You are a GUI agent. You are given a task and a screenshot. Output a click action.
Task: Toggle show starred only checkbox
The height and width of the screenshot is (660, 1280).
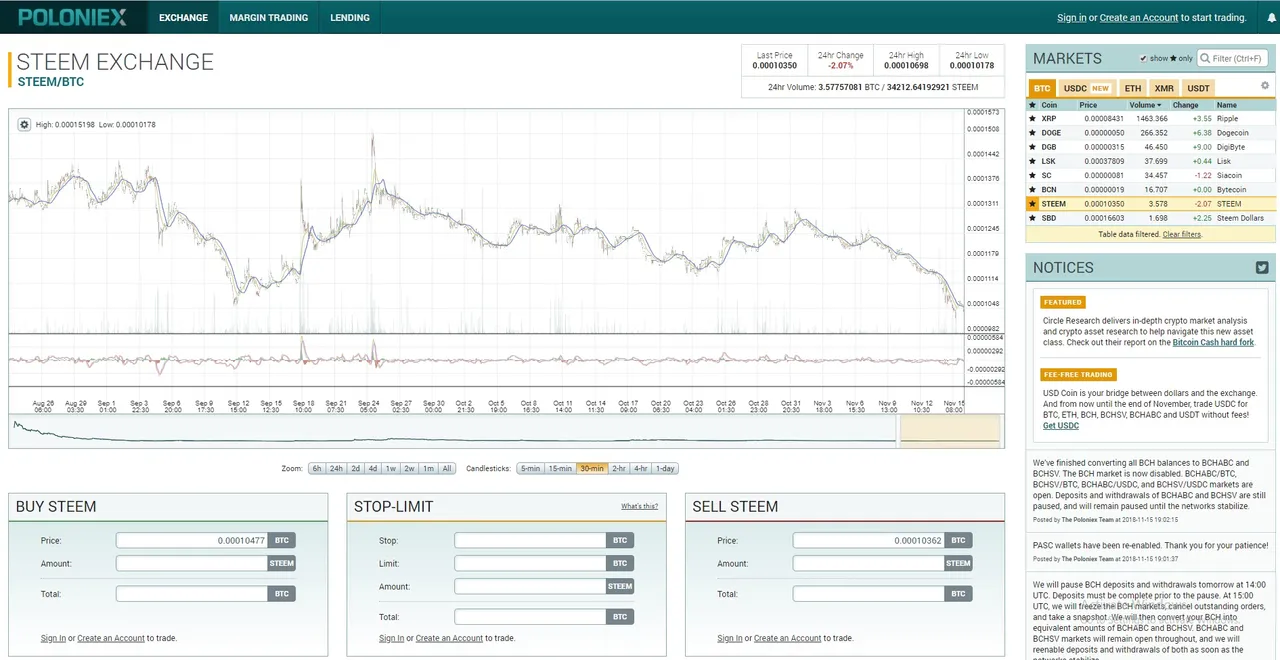(x=1144, y=59)
